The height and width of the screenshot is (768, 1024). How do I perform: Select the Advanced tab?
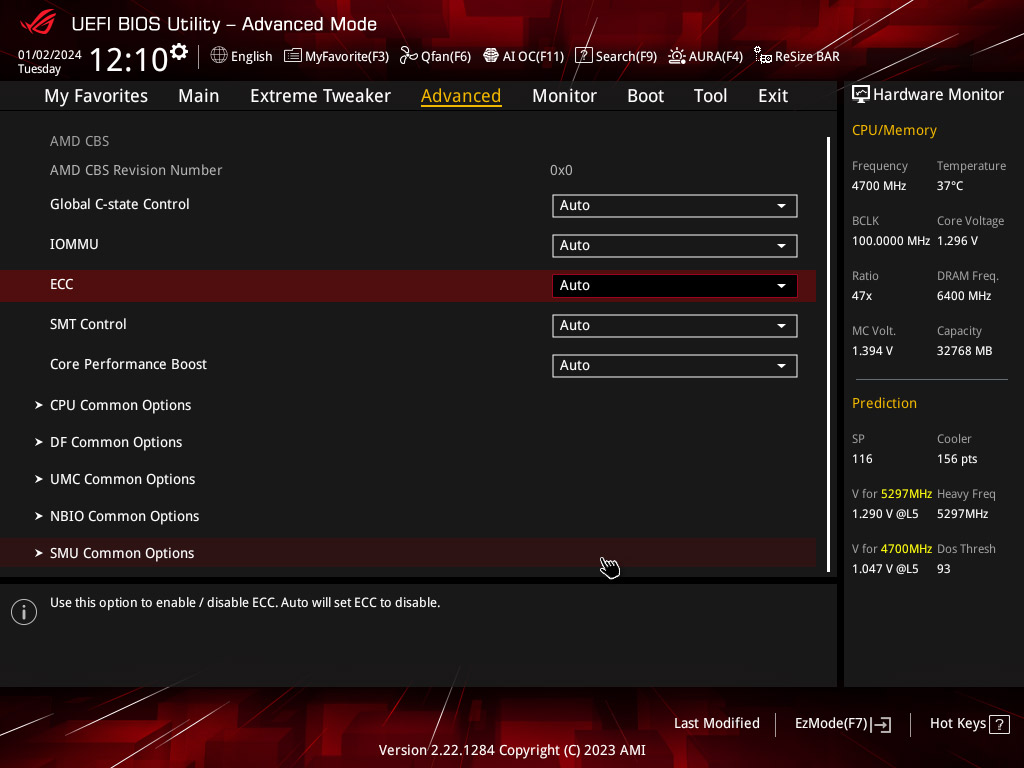click(461, 96)
